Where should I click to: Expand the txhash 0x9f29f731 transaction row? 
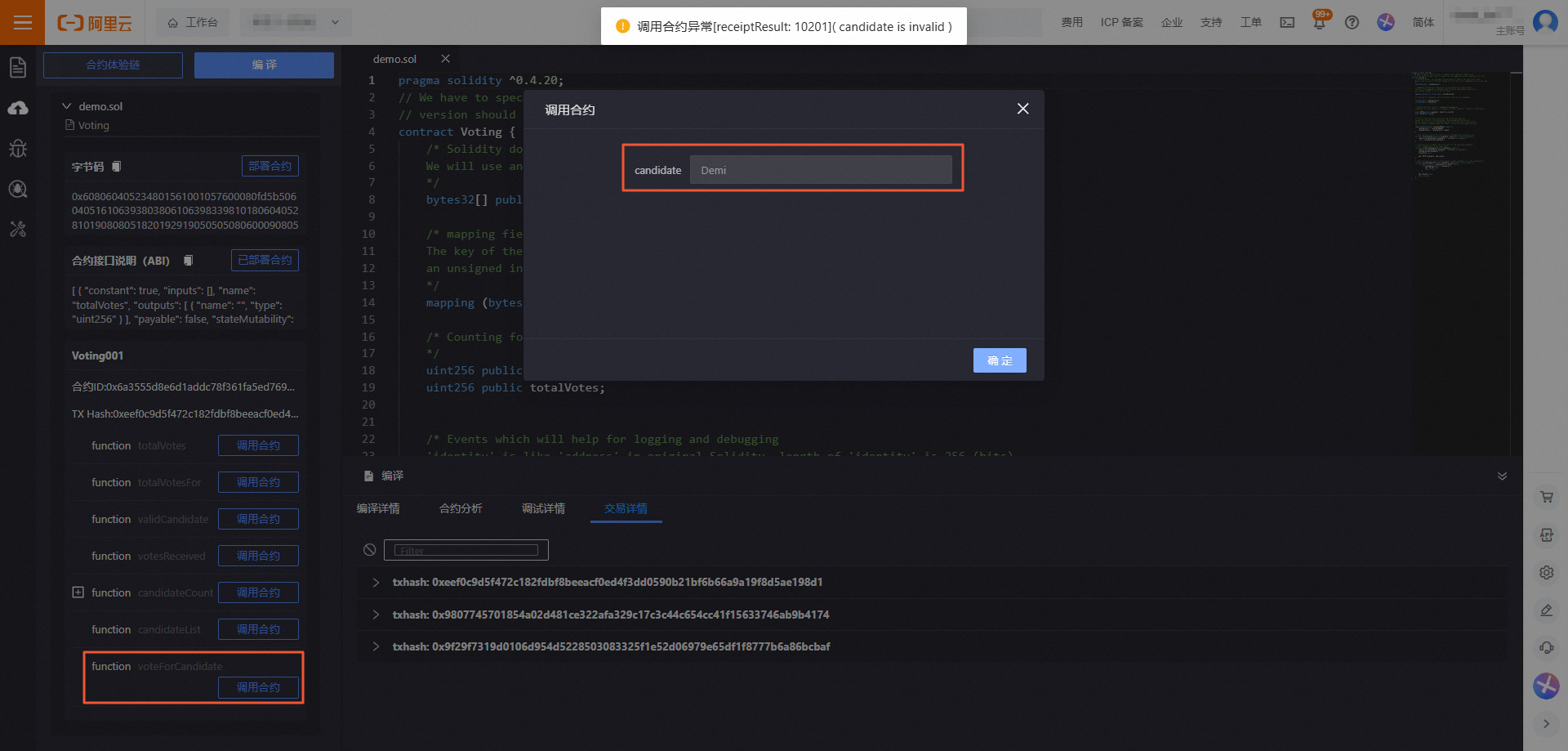coord(376,646)
